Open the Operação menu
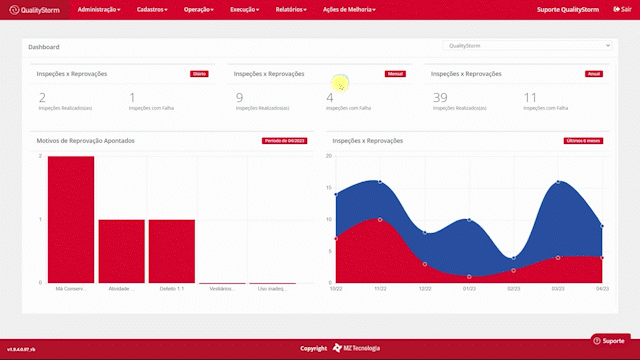The height and width of the screenshot is (360, 640). (x=198, y=9)
